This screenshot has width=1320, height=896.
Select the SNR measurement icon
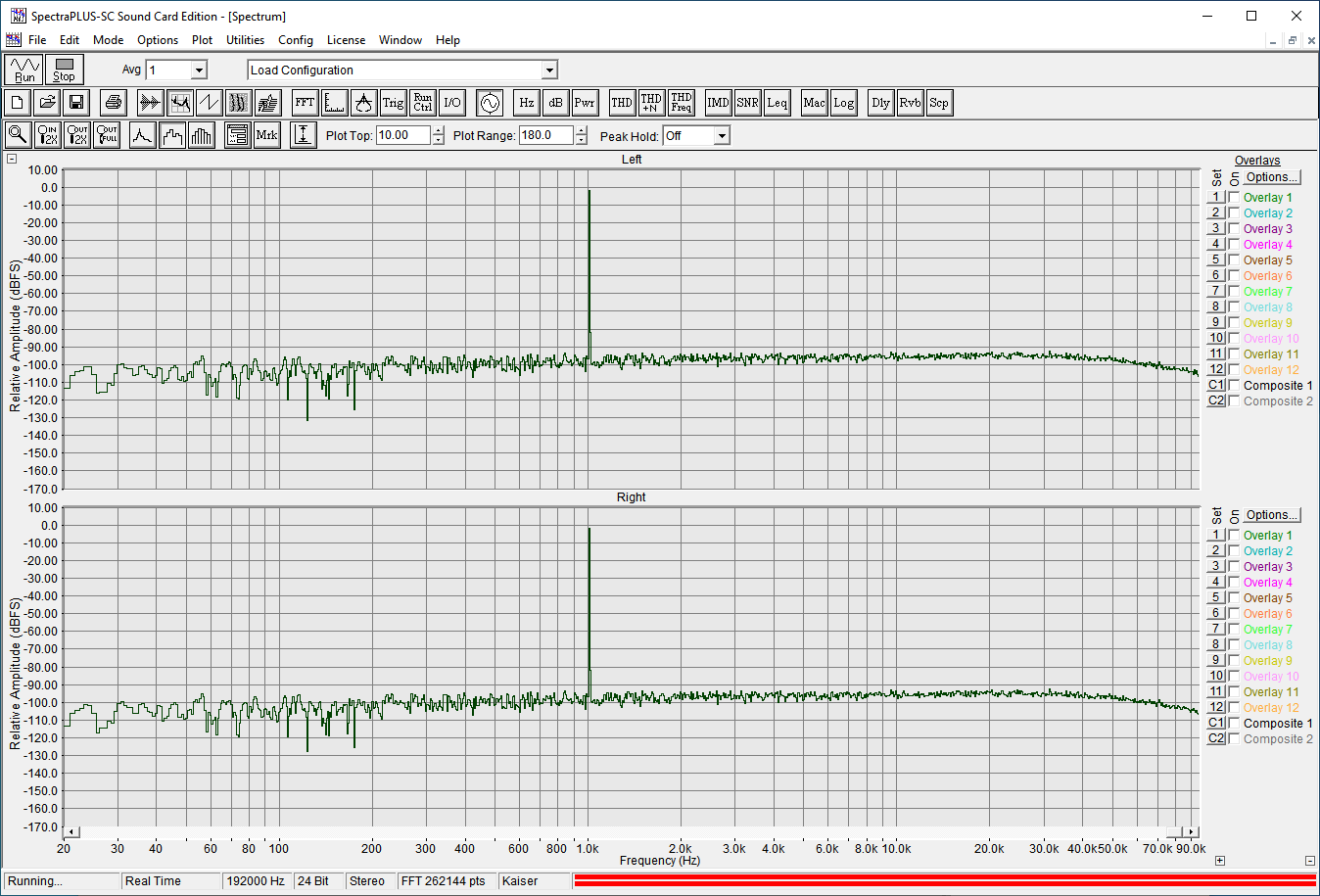747,103
